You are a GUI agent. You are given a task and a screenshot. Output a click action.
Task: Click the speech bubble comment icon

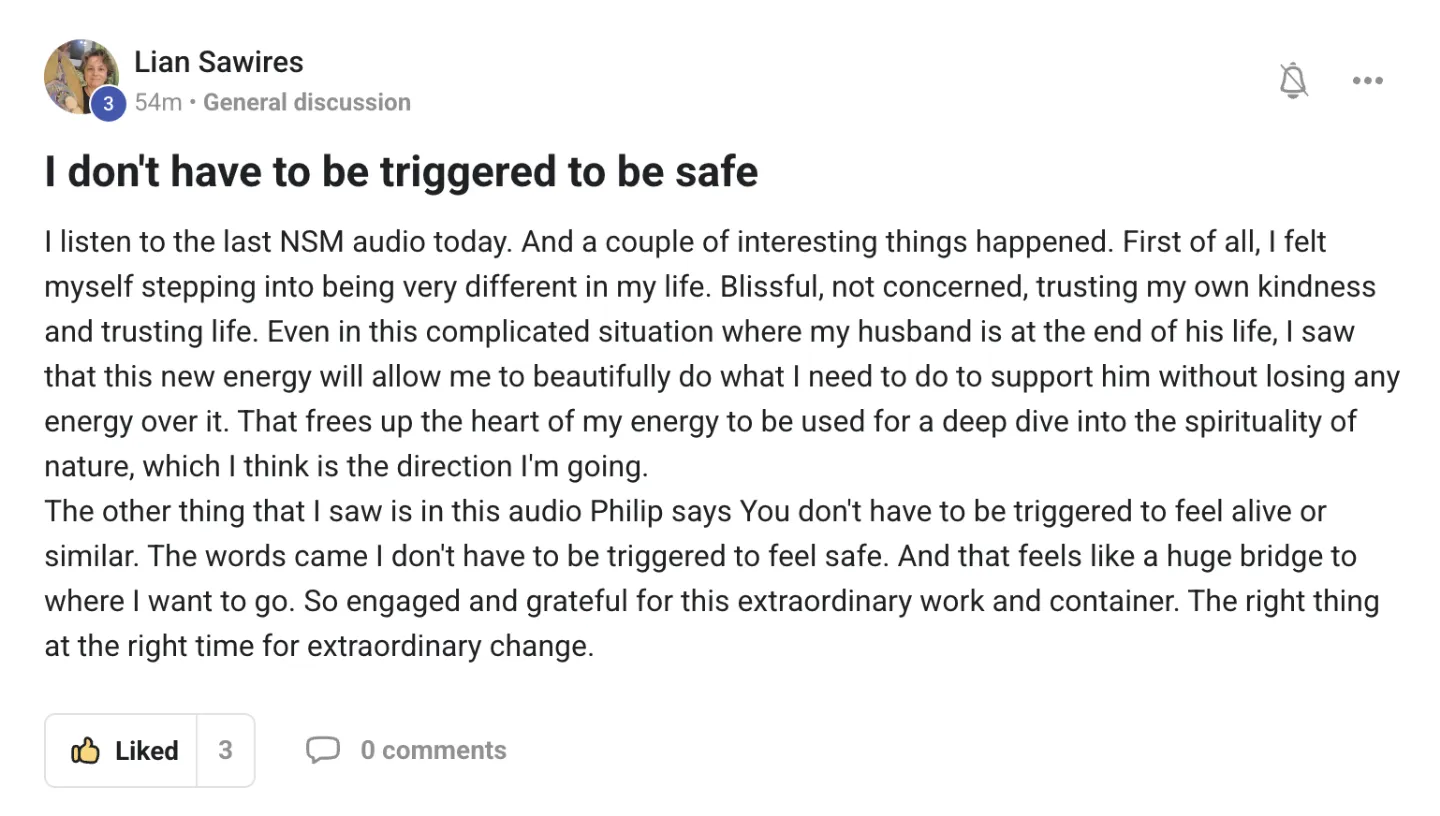point(322,750)
